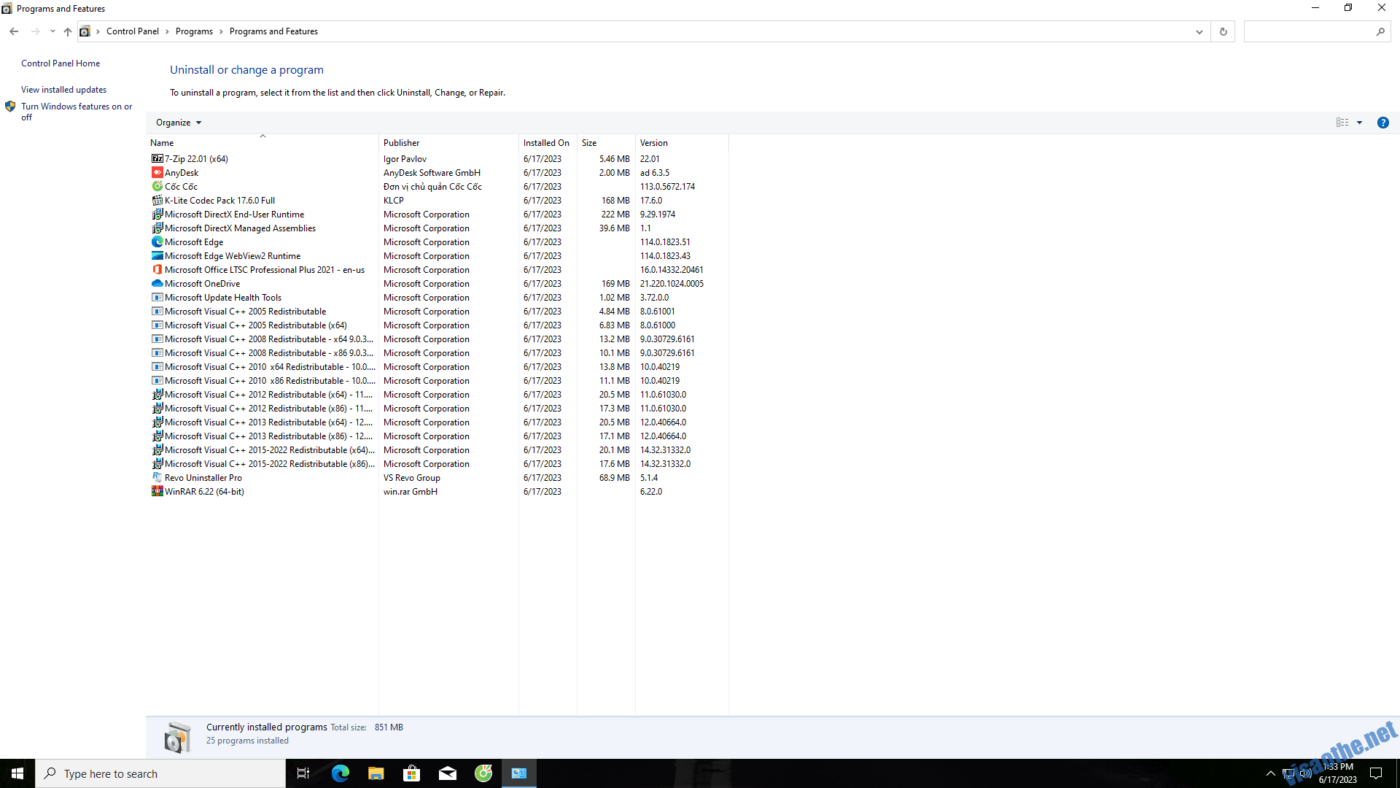Screen dimensions: 1400x788
Task: Open recent locations dropdown arrow
Action: tap(52, 32)
